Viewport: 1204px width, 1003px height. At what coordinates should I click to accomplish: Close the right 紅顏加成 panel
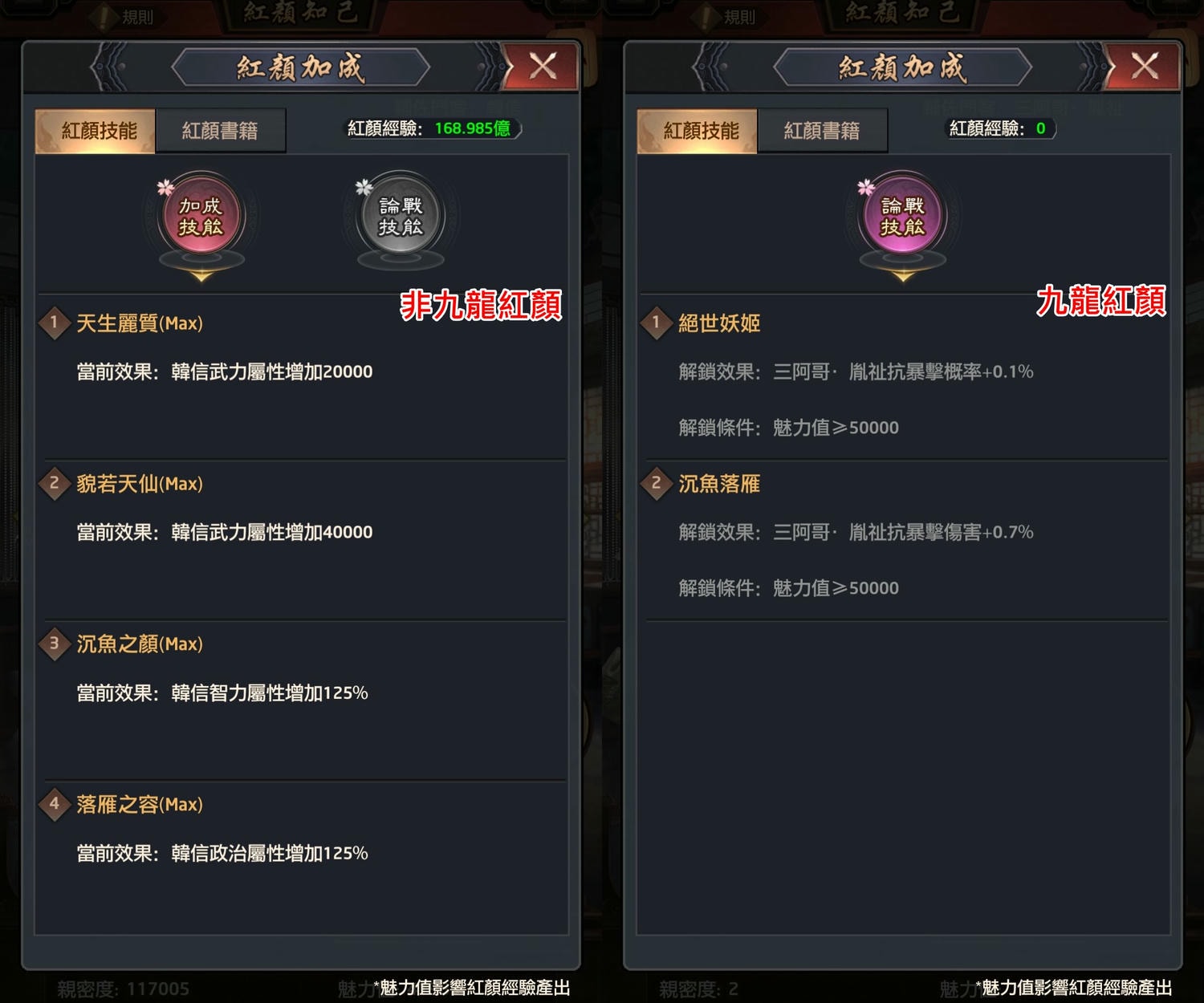1145,66
